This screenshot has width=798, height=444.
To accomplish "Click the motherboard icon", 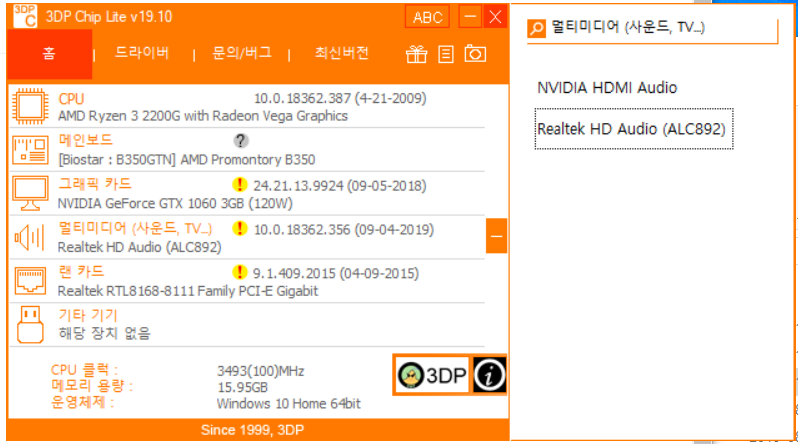I will coord(31,150).
